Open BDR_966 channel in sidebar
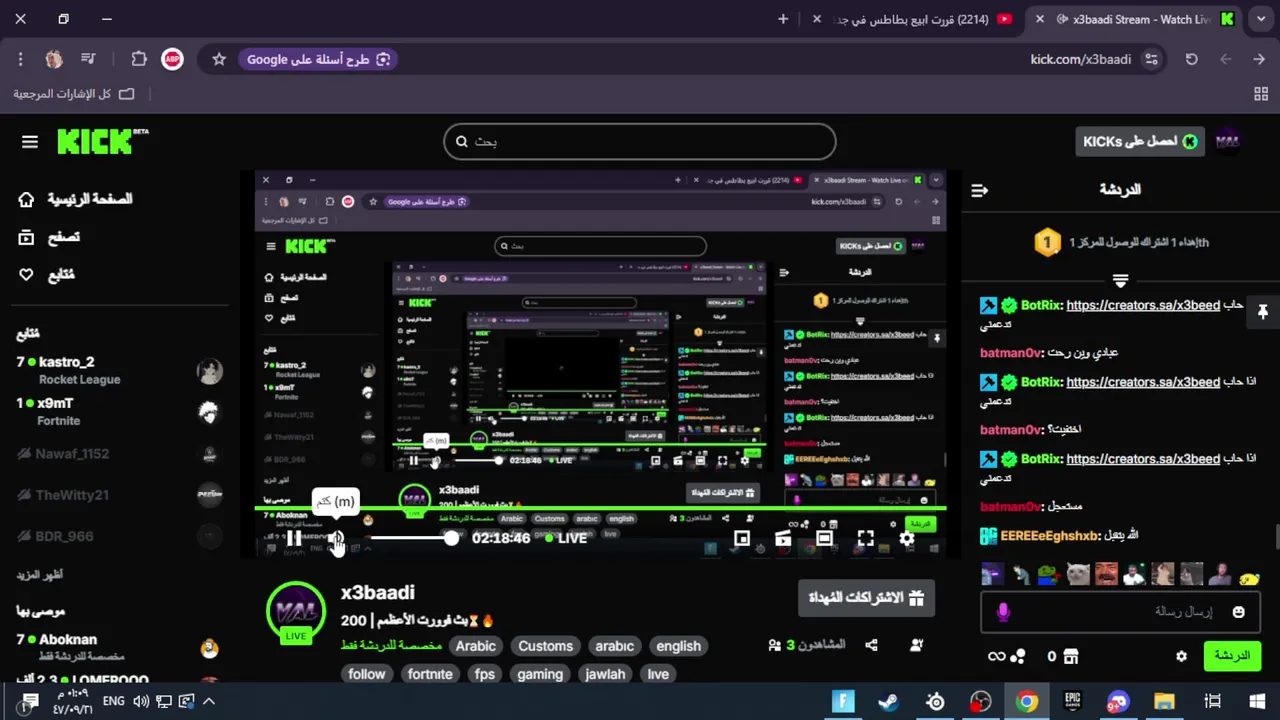The image size is (1280, 720). tap(120, 536)
